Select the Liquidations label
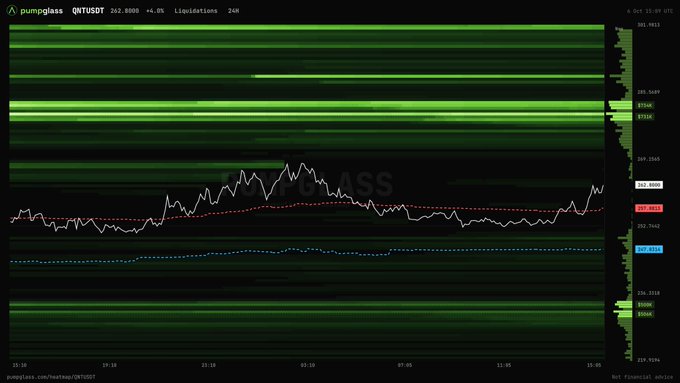Image resolution: width=680 pixels, height=383 pixels. (x=196, y=11)
